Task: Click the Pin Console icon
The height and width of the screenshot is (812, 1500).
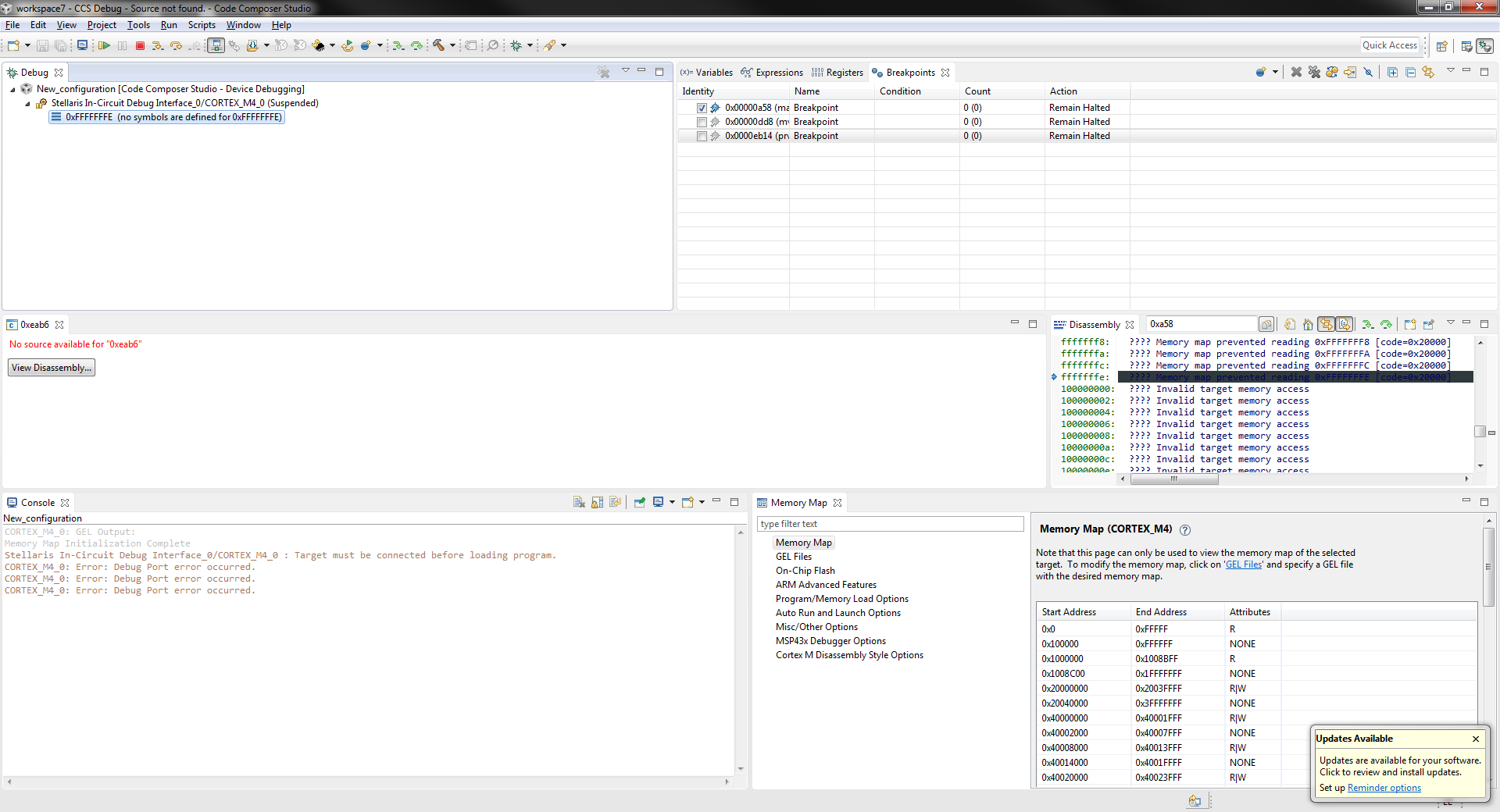Action: 639,502
